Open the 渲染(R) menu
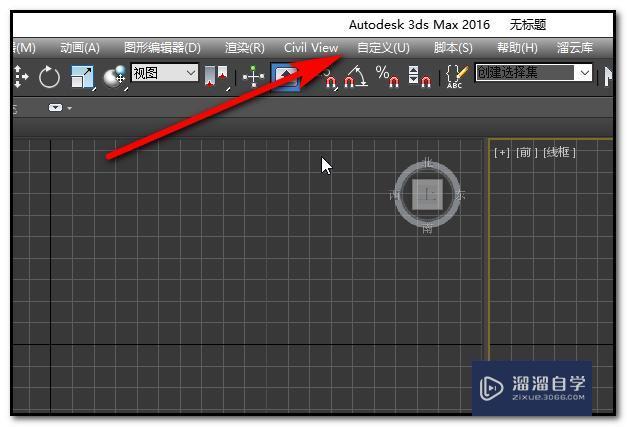This screenshot has height=427, width=627. click(244, 48)
